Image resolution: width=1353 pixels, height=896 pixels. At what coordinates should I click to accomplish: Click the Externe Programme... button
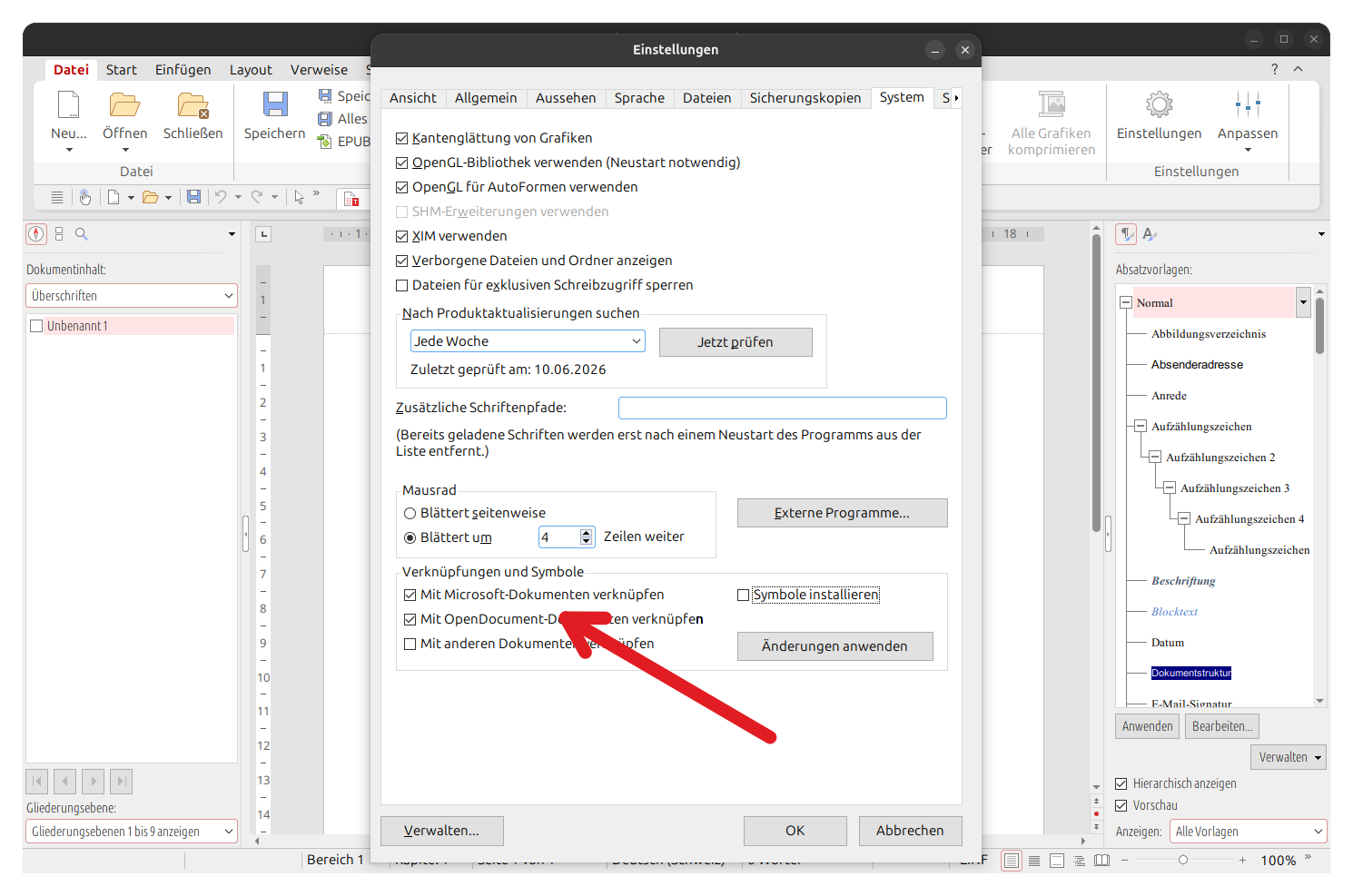(842, 513)
